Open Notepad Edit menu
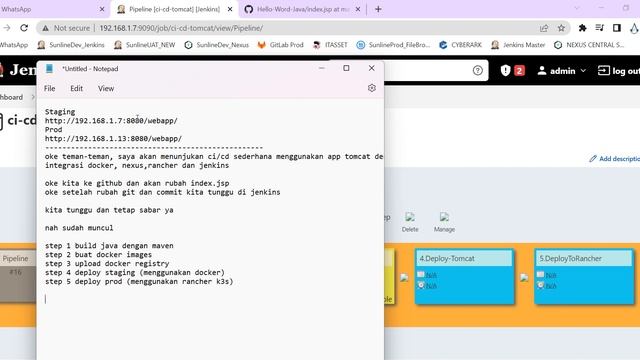The height and width of the screenshot is (360, 640). coord(76,88)
